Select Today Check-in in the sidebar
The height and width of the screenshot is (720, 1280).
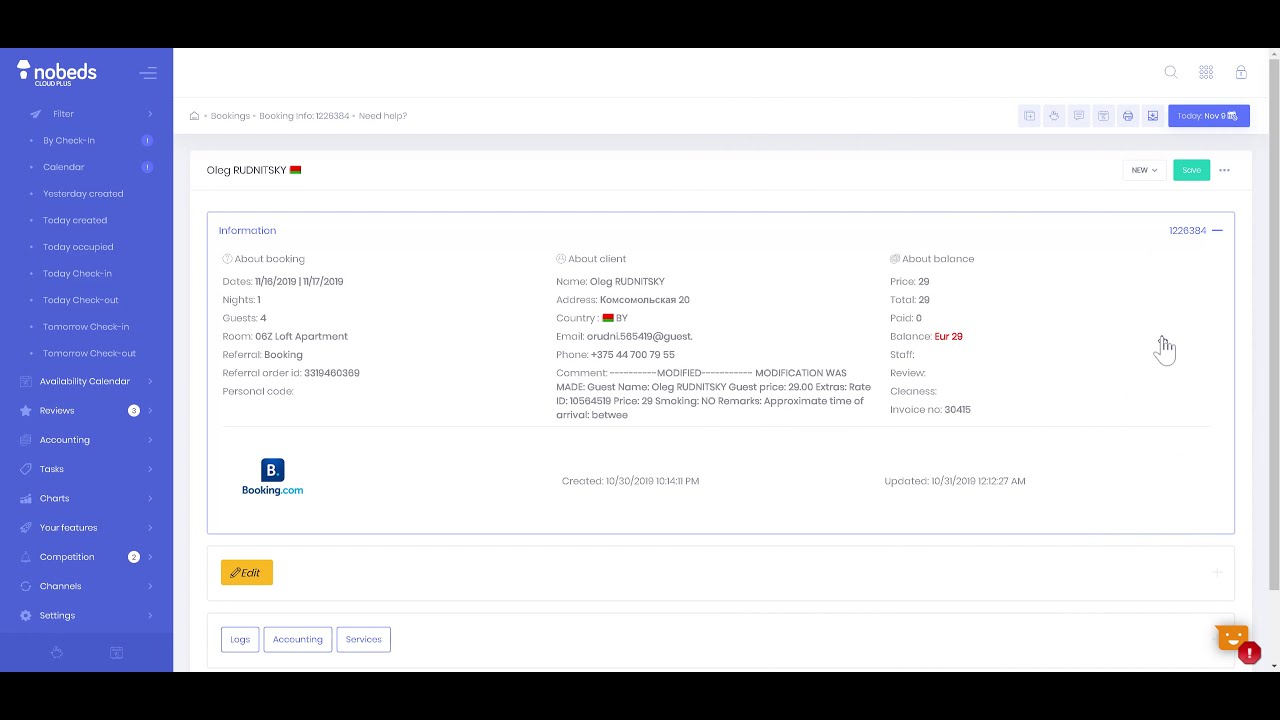tap(77, 273)
